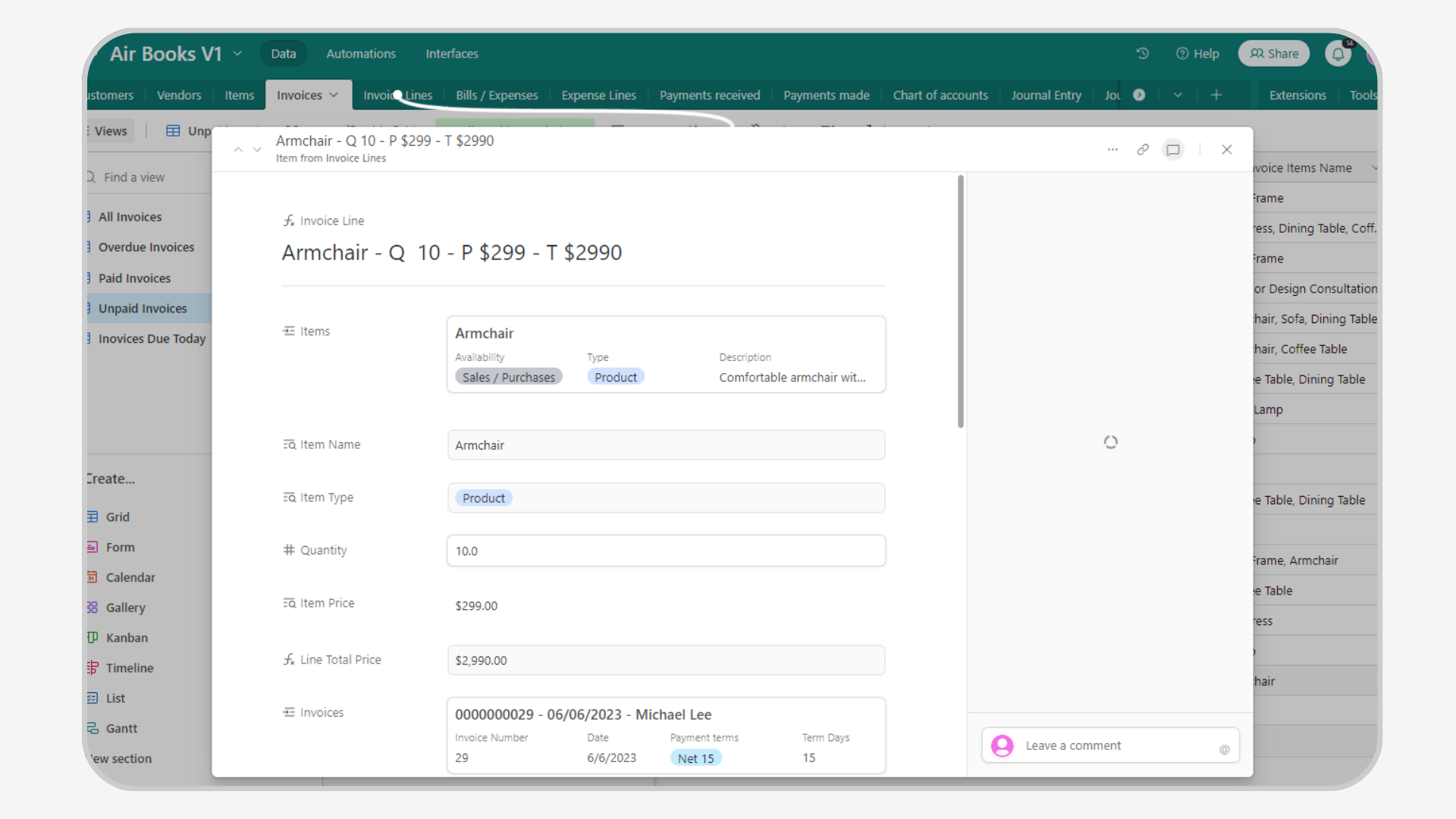Toggle record comments panel icon
This screenshot has width=1456, height=819.
tap(1173, 149)
